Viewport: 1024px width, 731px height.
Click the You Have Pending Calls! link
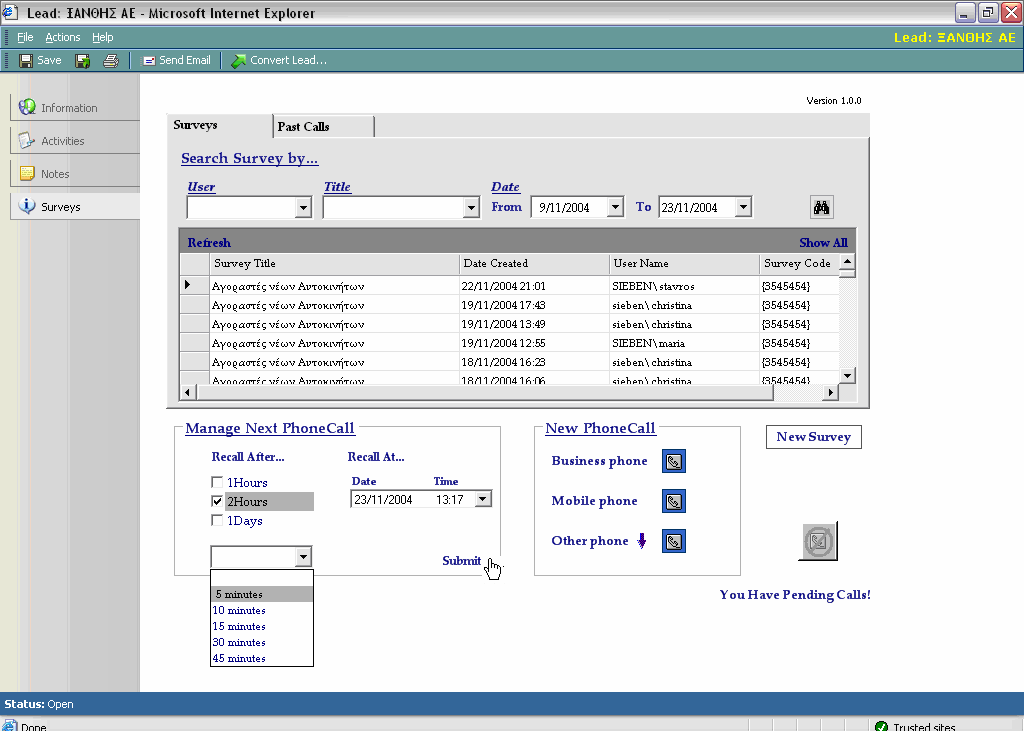795,594
